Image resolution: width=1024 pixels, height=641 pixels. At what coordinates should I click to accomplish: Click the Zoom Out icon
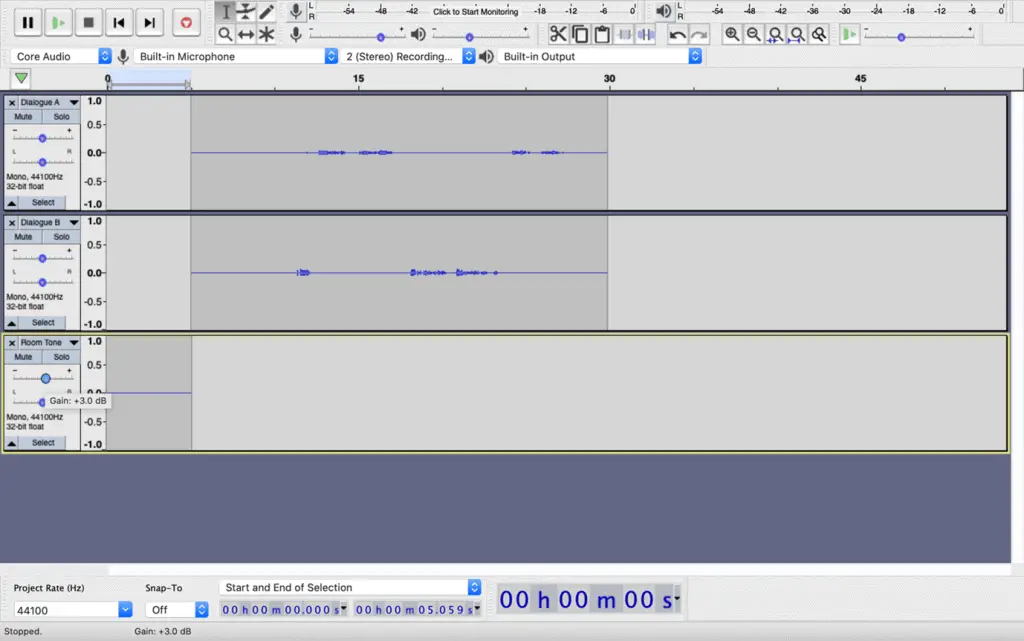(x=754, y=34)
